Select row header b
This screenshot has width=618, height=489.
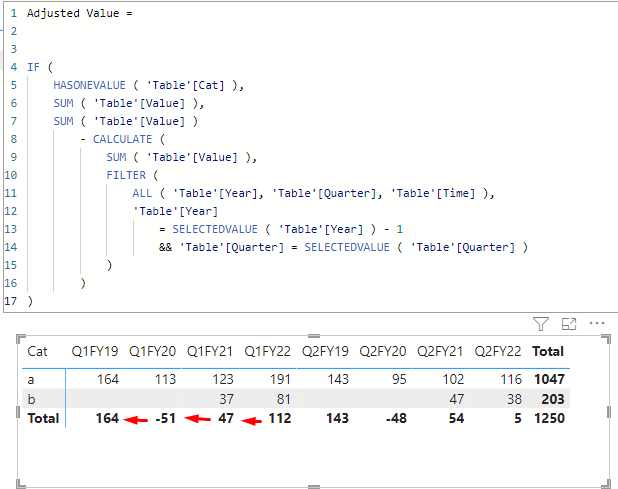32,399
